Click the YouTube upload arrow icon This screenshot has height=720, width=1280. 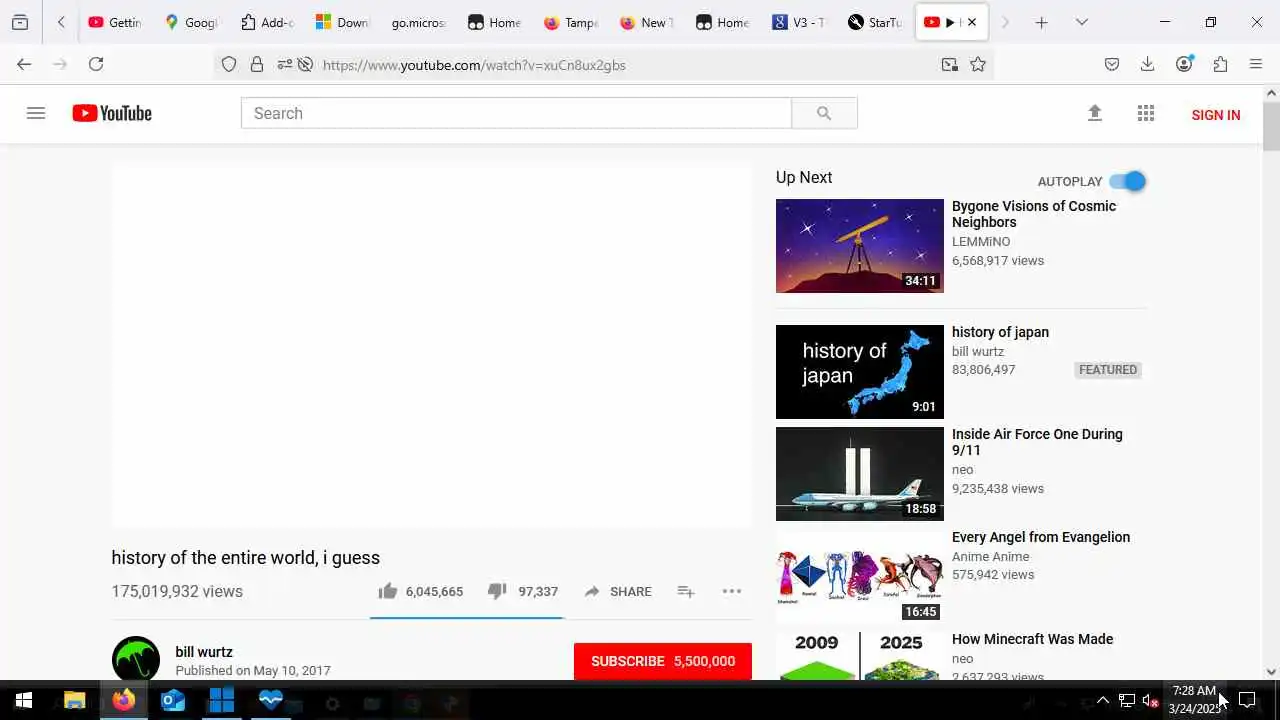[1095, 113]
